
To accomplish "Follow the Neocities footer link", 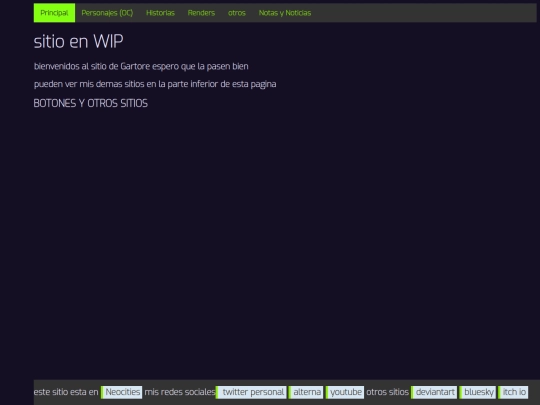I will [122, 392].
